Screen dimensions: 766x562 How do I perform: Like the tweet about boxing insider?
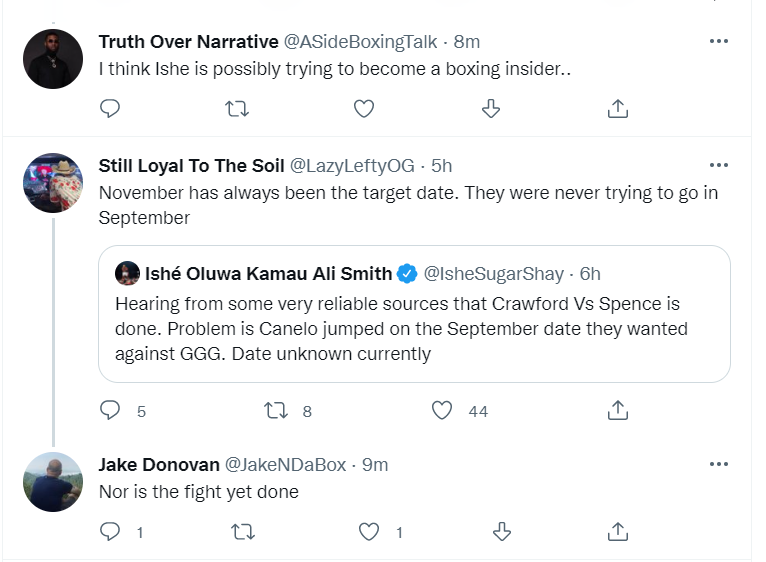364,108
